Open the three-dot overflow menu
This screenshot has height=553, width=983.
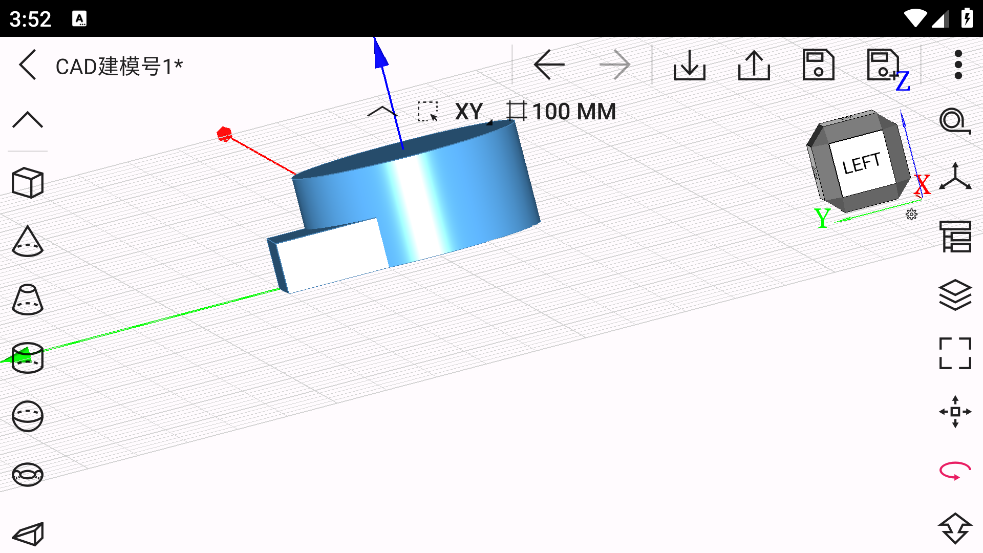[x=958, y=65]
